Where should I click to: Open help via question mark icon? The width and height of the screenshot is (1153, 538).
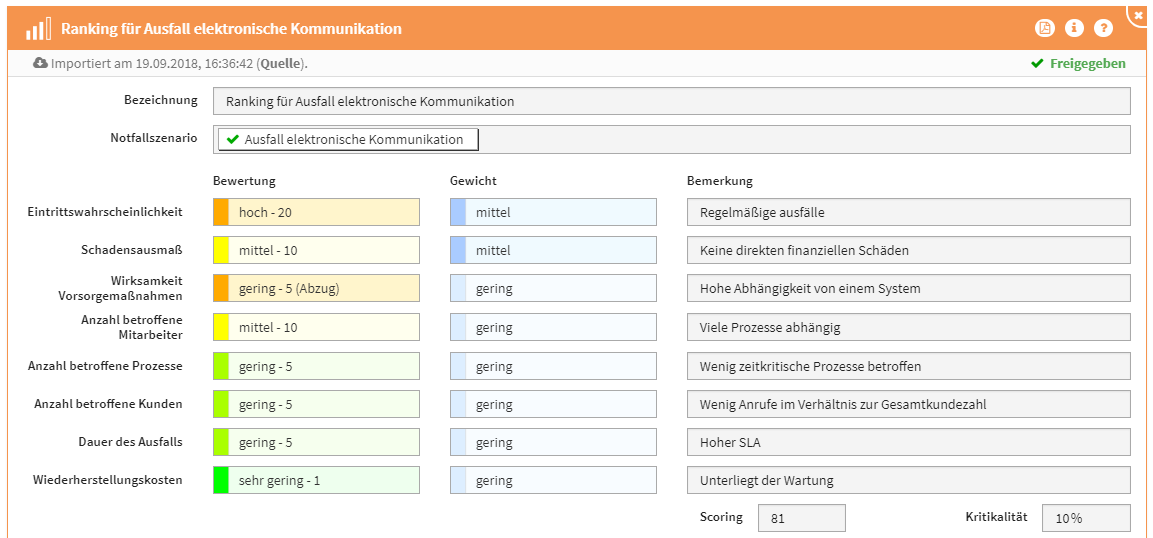click(x=1103, y=28)
